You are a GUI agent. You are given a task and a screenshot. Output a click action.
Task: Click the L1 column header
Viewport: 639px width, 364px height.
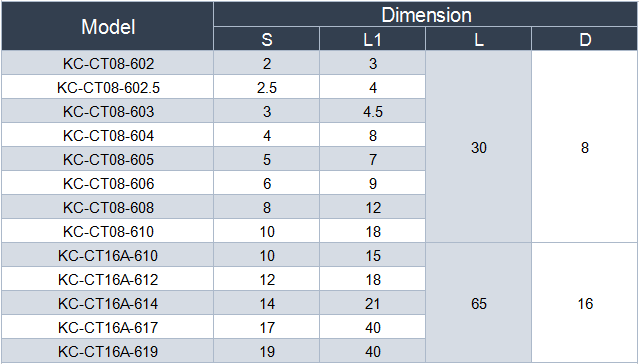[372, 39]
